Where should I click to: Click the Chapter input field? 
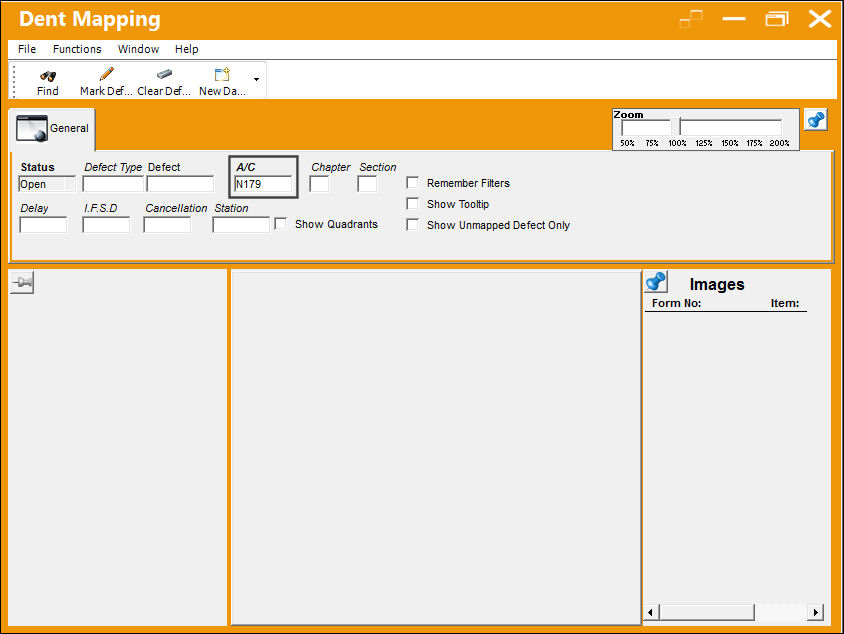tap(319, 184)
